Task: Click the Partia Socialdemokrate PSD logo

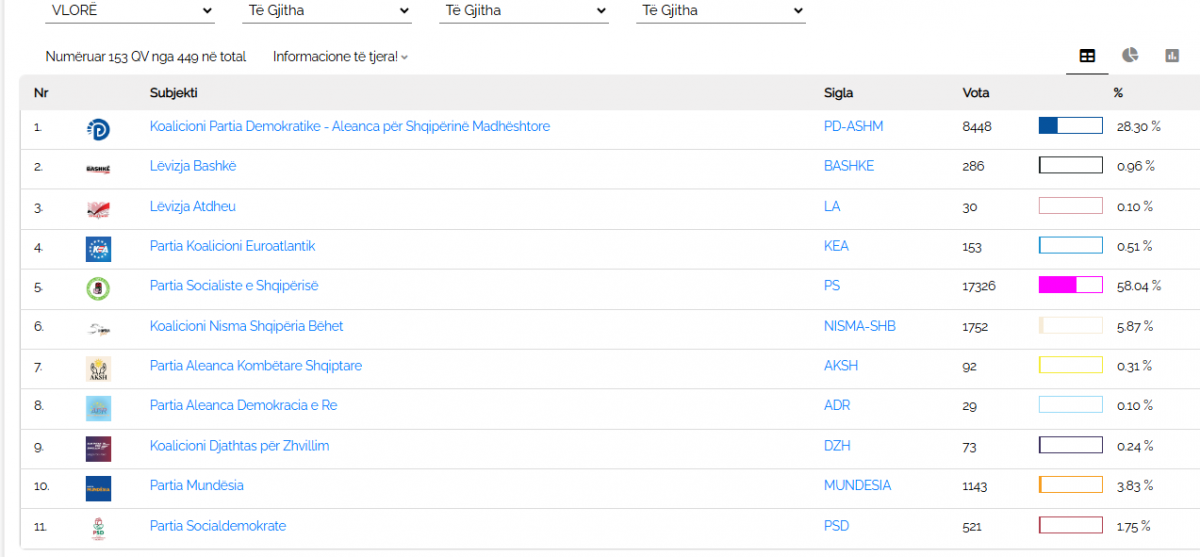Action: (98, 528)
